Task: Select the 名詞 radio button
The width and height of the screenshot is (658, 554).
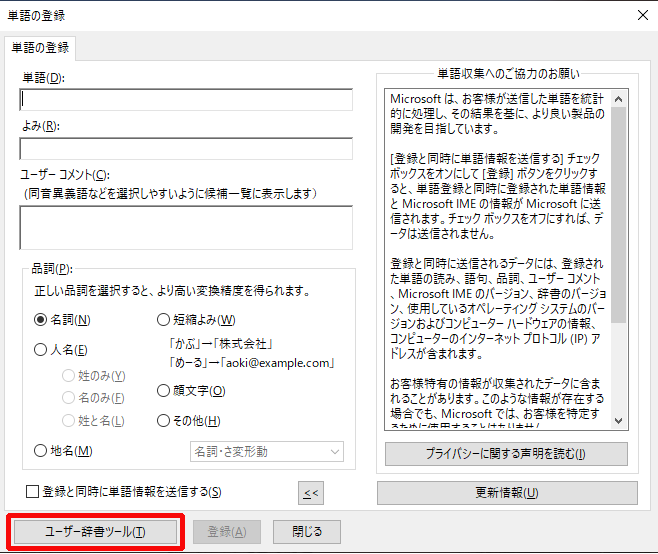Action: click(x=41, y=320)
